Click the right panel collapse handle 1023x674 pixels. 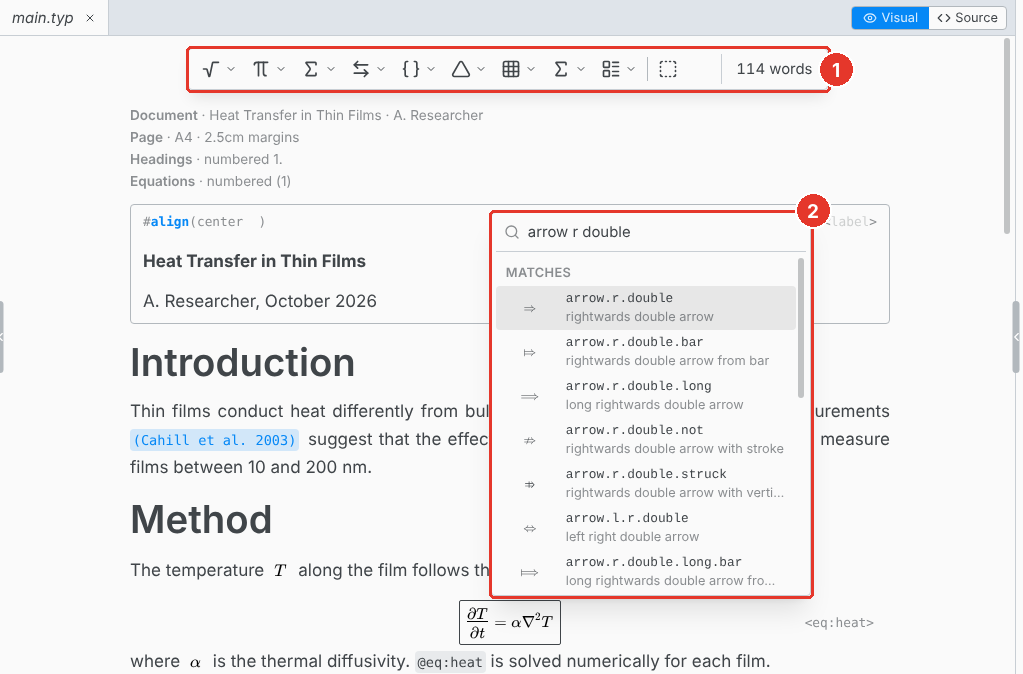pyautogui.click(x=1016, y=337)
